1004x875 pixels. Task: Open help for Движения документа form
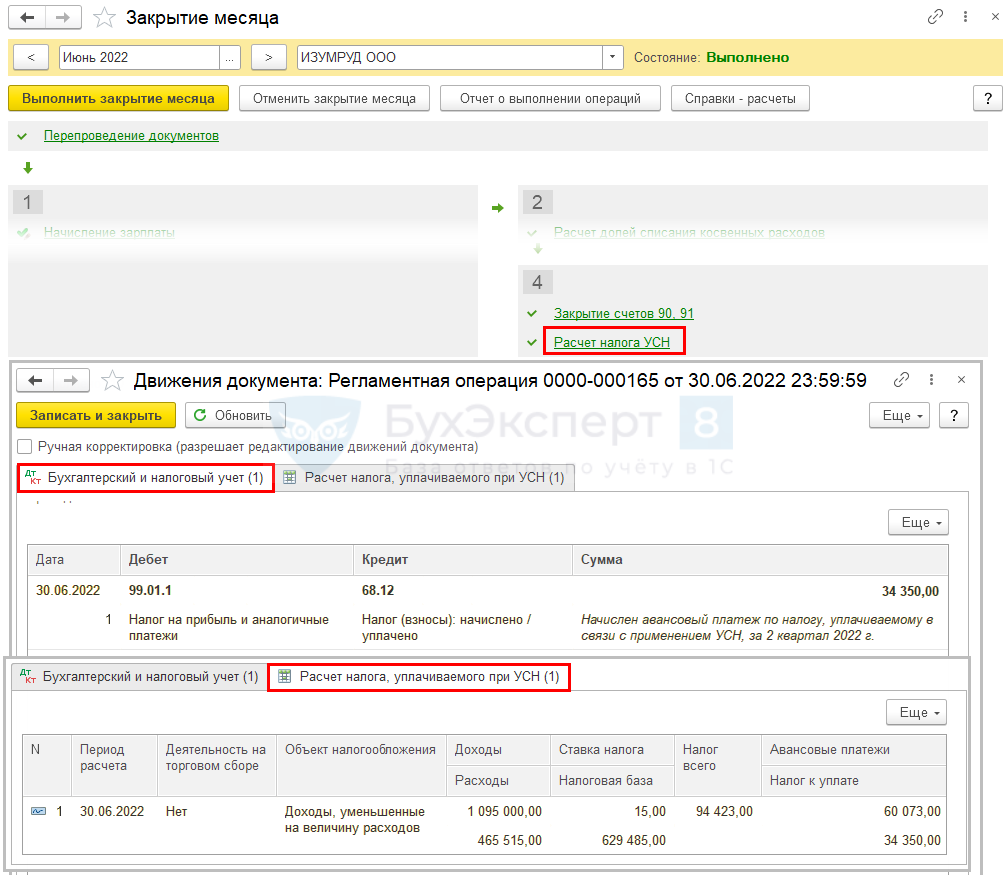click(x=954, y=415)
